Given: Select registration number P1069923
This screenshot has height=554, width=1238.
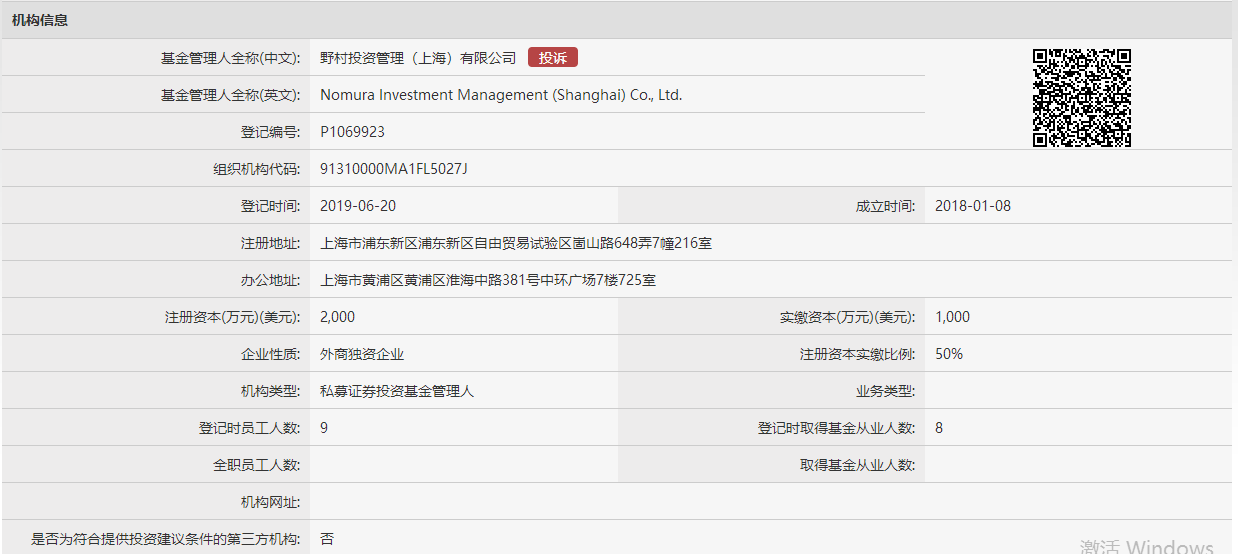Looking at the screenshot, I should [x=352, y=132].
